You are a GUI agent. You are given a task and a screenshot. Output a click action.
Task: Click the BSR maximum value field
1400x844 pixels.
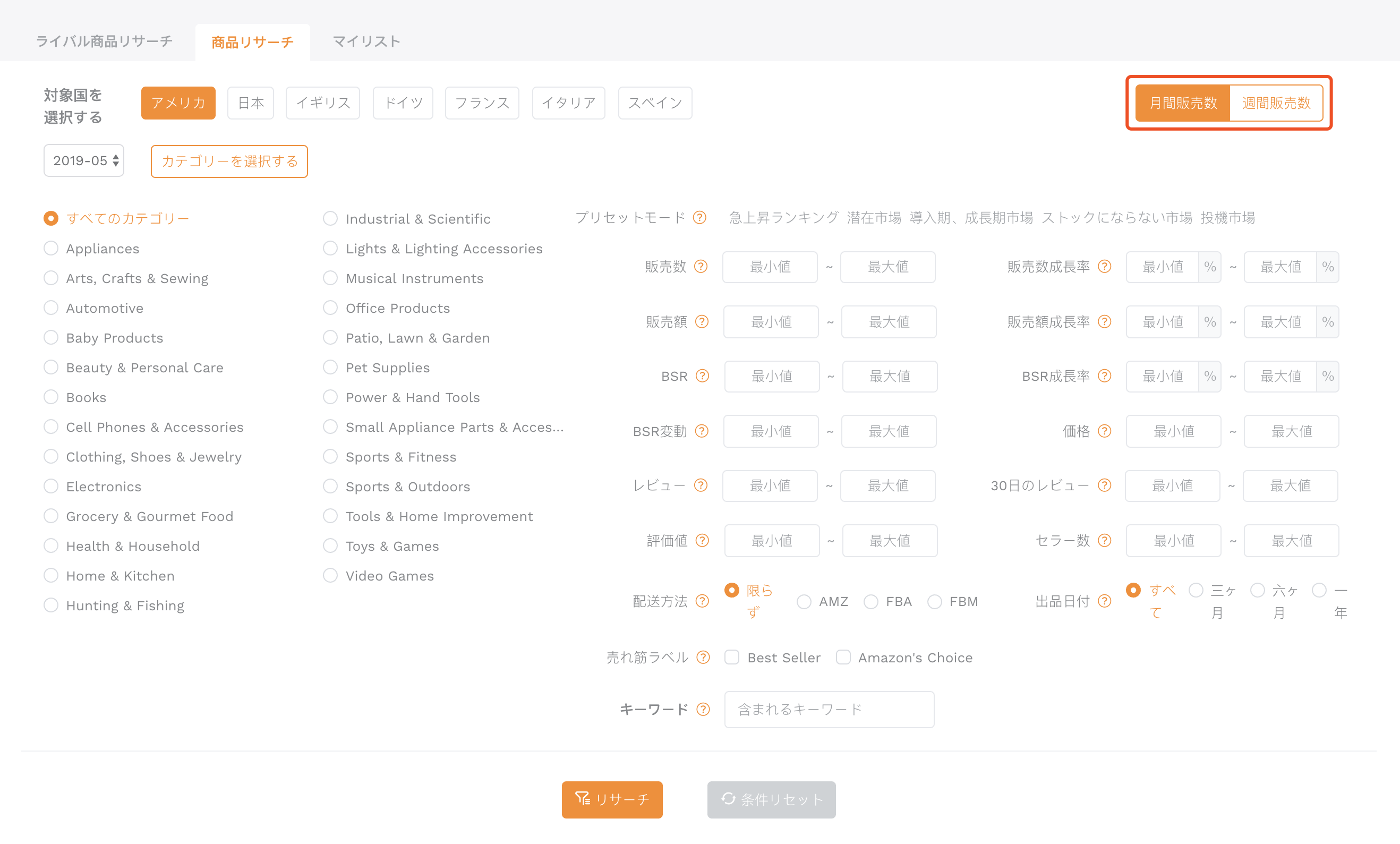[x=890, y=376]
